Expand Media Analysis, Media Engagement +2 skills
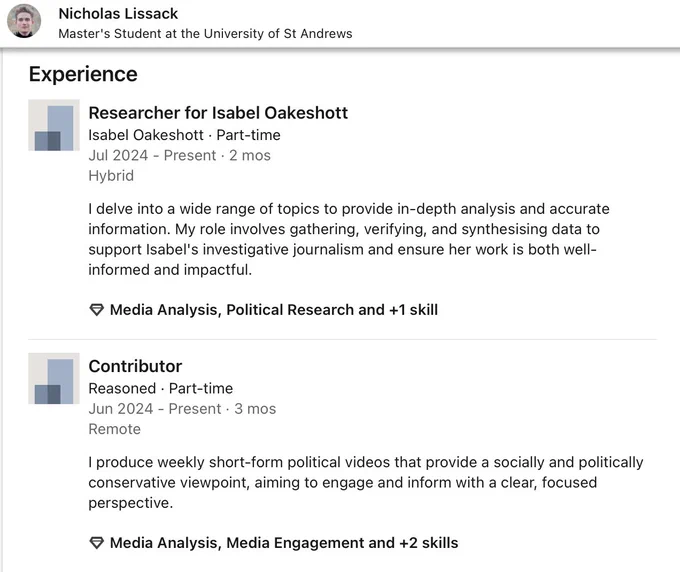 click(284, 543)
